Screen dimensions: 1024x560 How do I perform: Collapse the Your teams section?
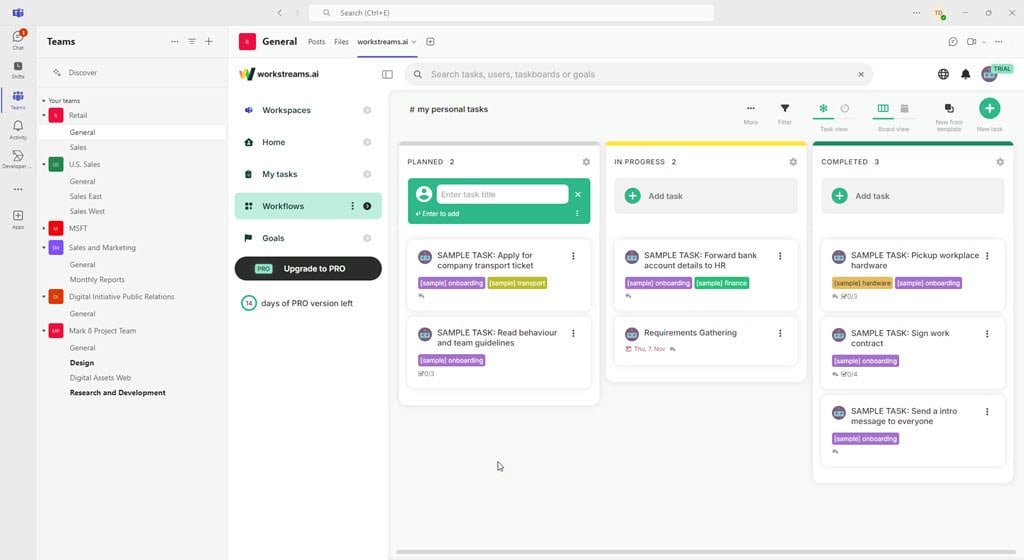pos(44,101)
